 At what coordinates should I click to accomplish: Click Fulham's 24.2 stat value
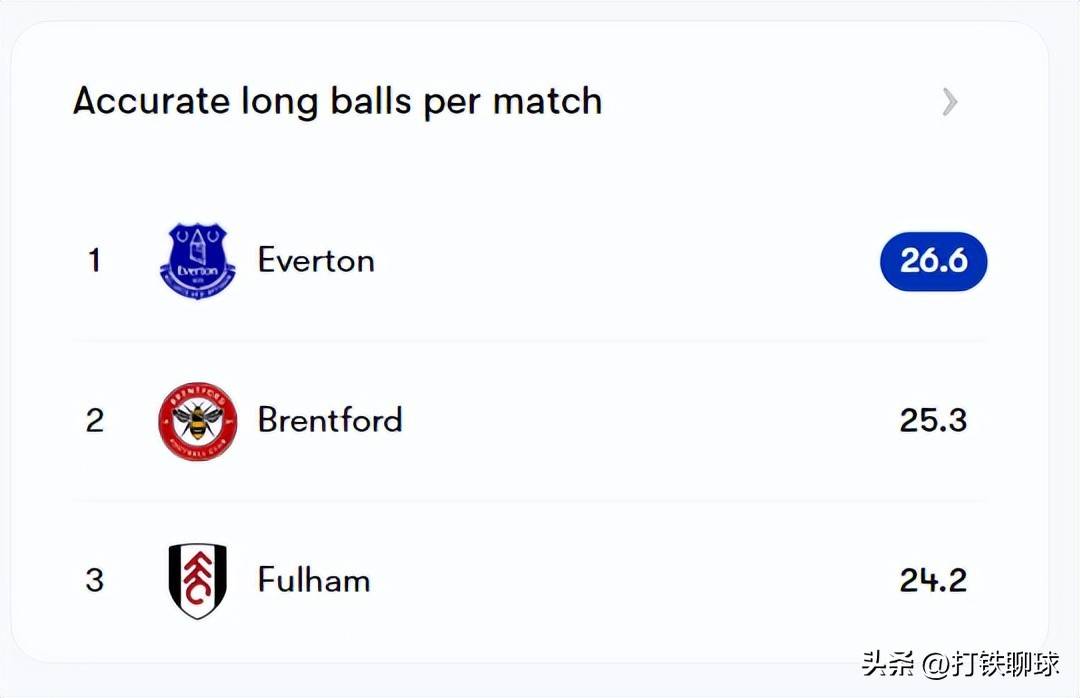pos(933,580)
